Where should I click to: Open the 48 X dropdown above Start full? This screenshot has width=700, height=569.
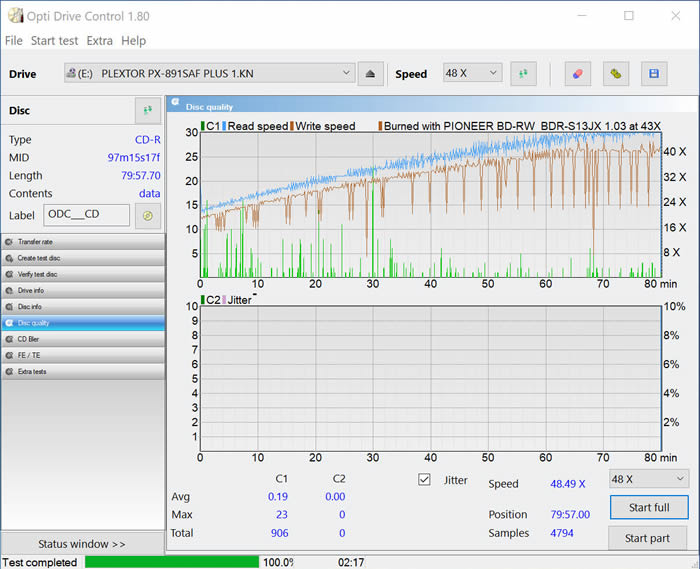648,479
